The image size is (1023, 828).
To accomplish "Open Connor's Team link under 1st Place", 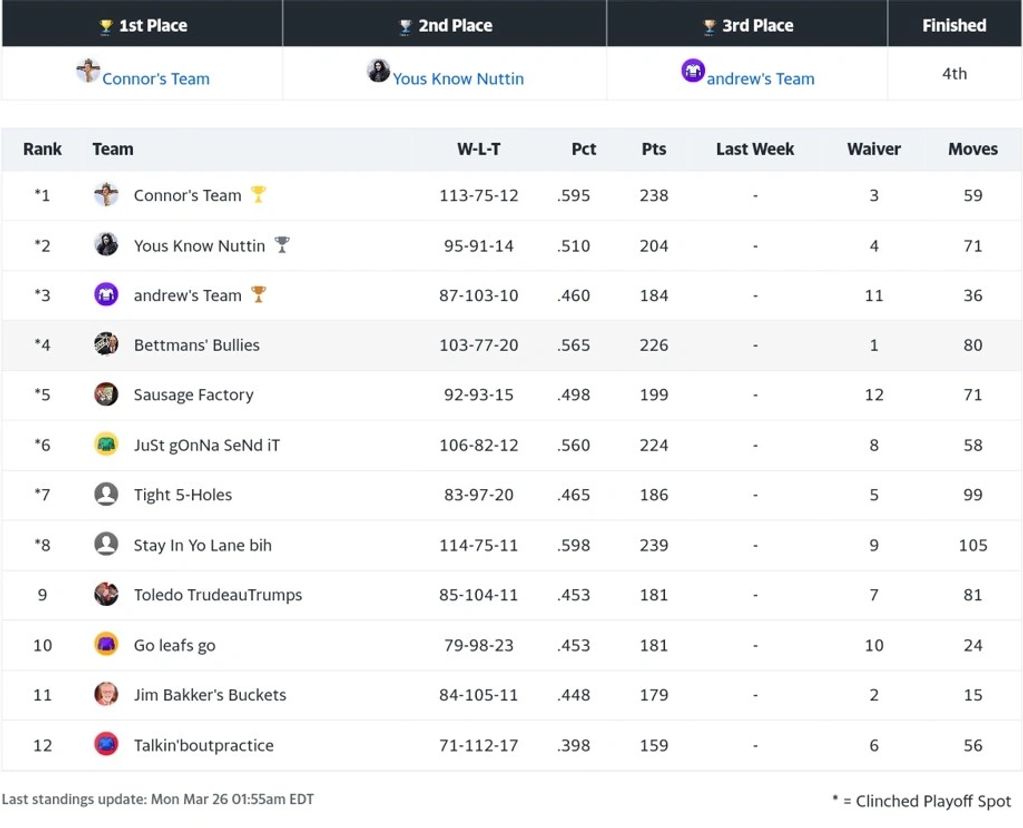I will coord(155,79).
